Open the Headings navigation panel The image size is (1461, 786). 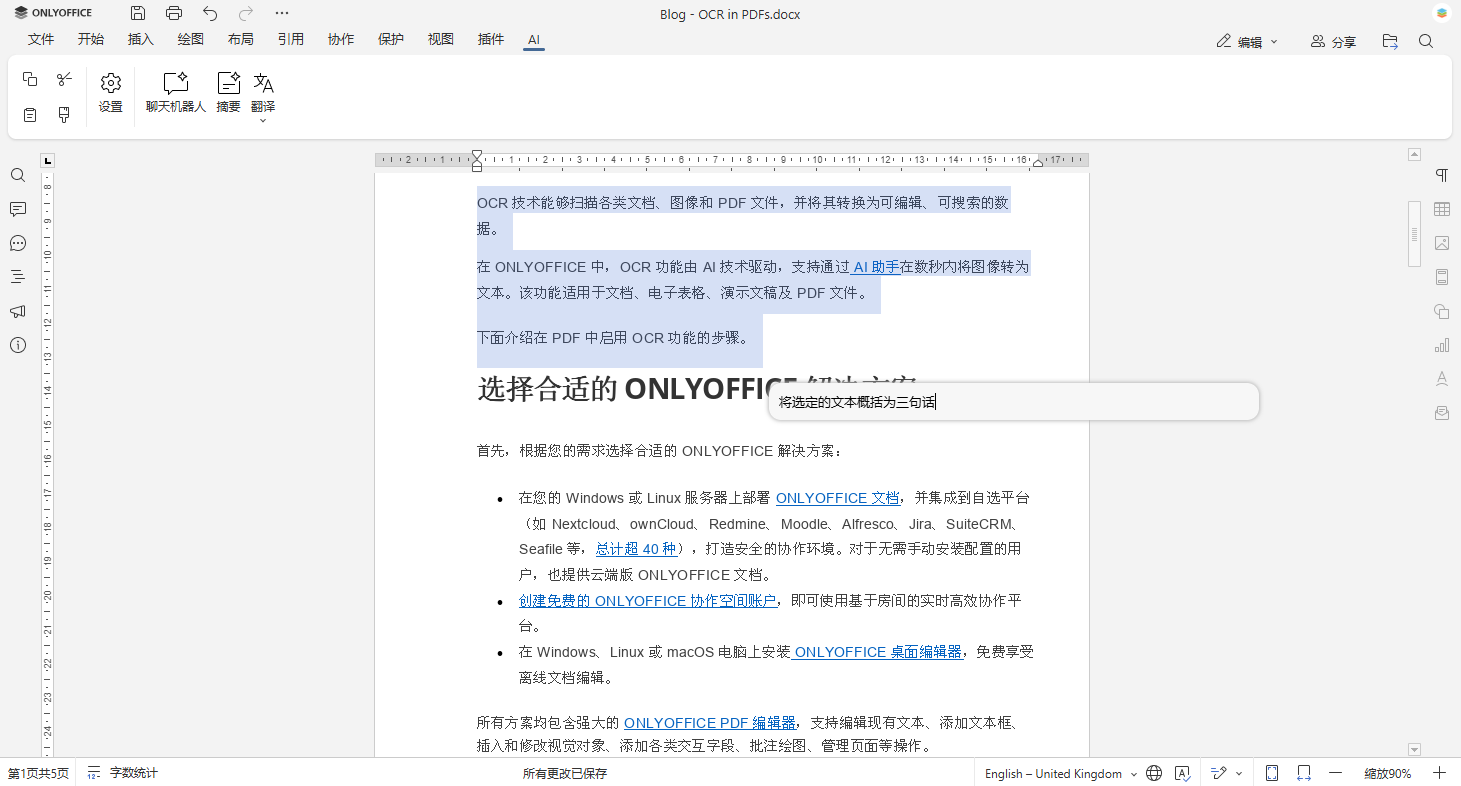18,277
